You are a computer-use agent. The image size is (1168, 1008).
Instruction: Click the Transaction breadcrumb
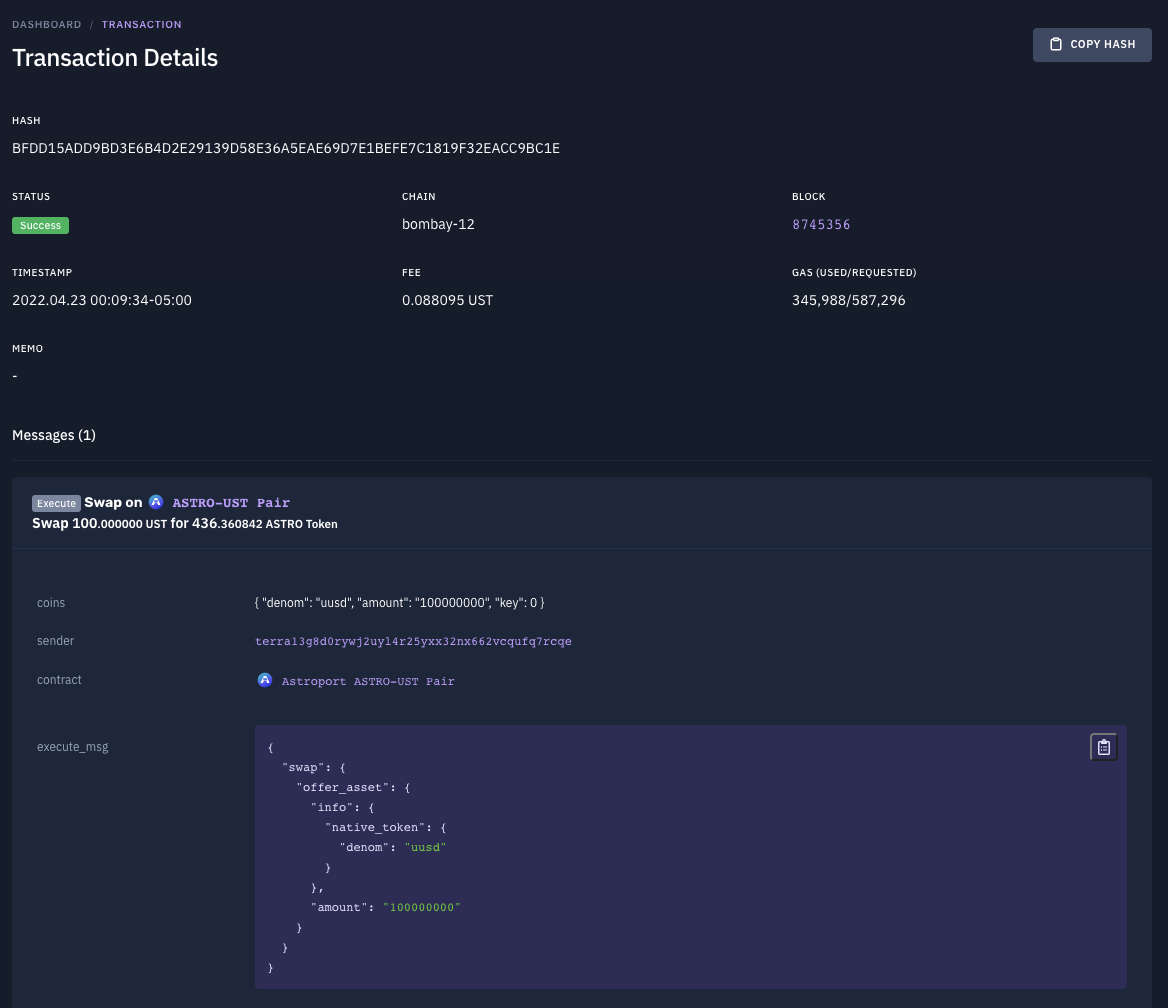point(142,25)
